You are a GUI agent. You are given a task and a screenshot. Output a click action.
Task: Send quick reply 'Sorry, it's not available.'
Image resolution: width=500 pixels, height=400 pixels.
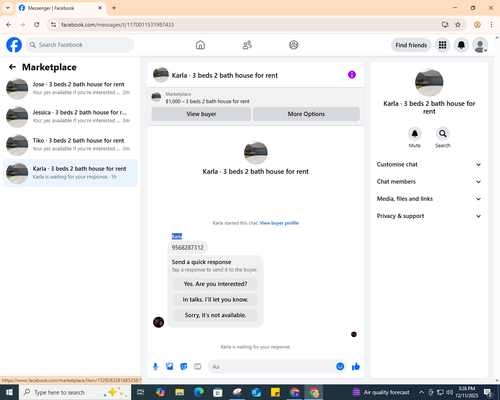click(x=215, y=315)
